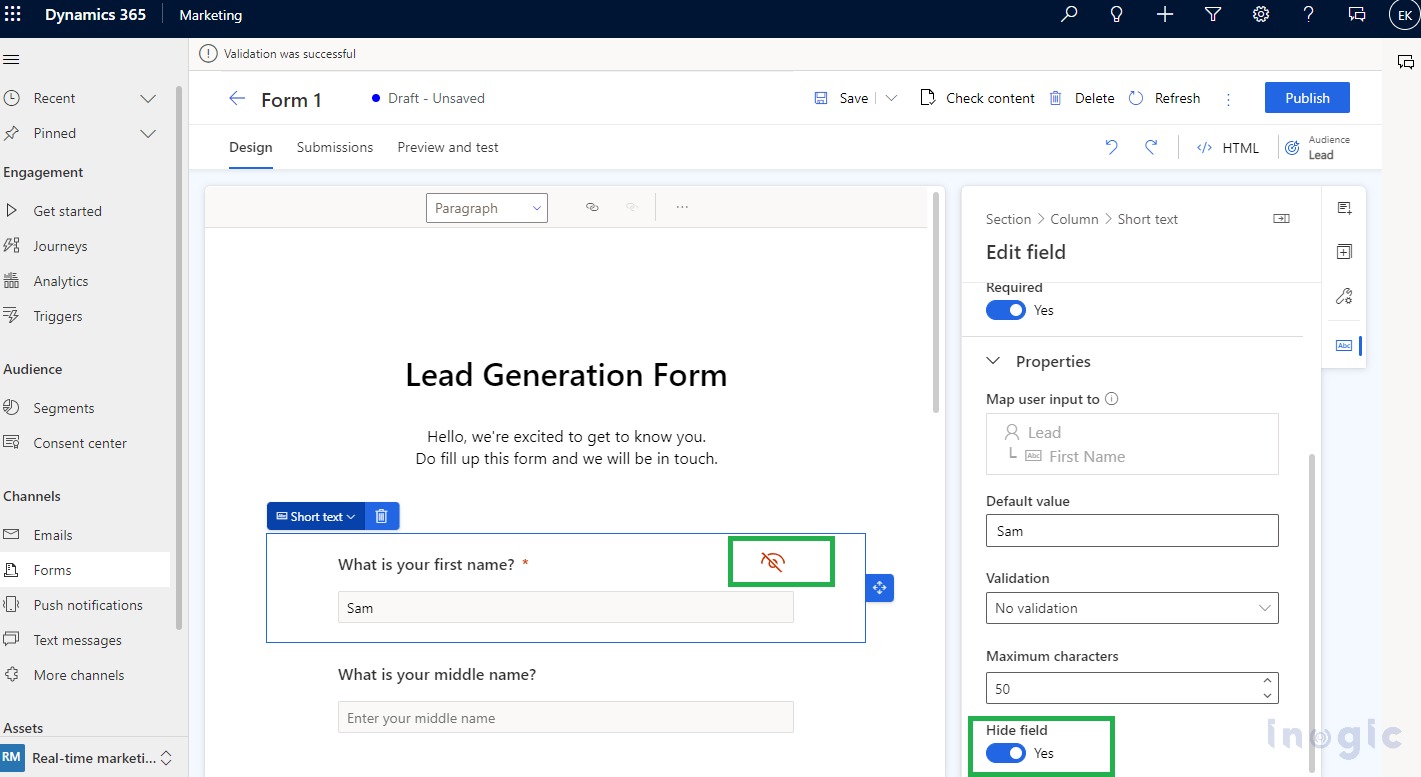The image size is (1421, 777).
Task: Click the Map user input info icon
Action: click(1111, 399)
